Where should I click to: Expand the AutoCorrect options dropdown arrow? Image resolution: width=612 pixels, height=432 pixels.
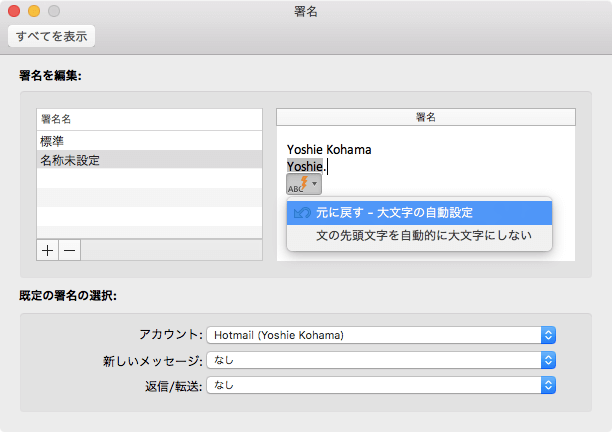click(x=314, y=184)
